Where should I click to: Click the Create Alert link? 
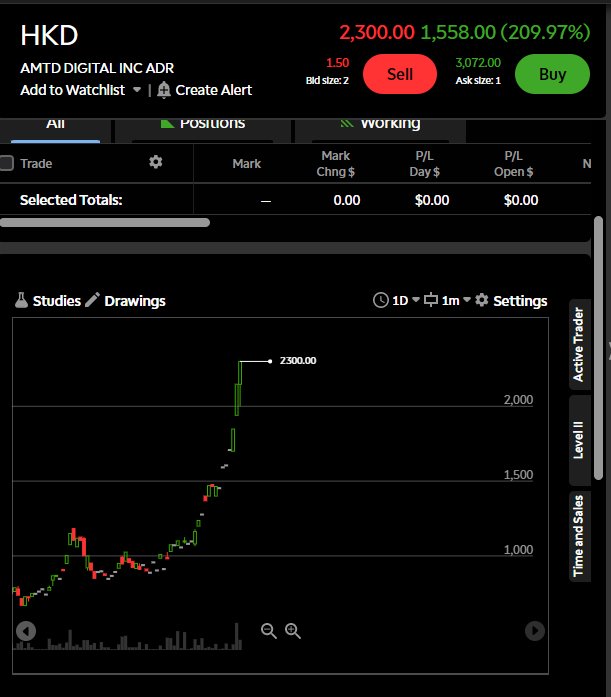coord(213,90)
